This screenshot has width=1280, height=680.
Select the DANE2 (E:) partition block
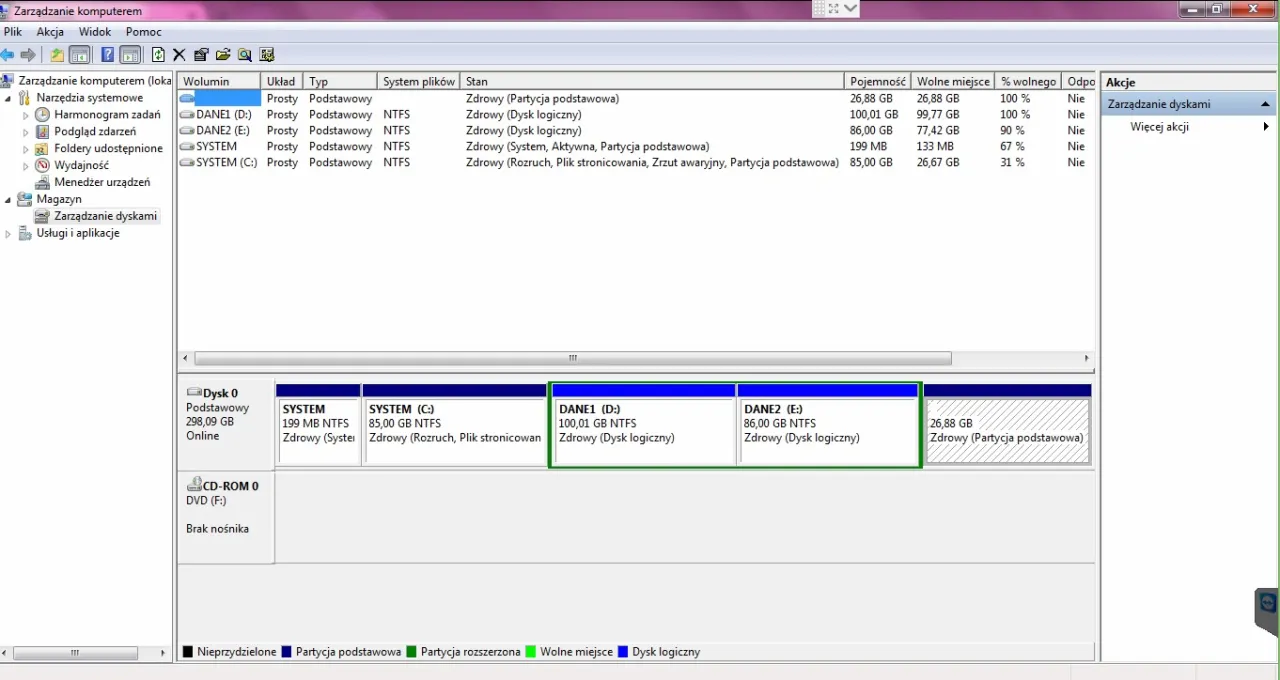pos(828,425)
